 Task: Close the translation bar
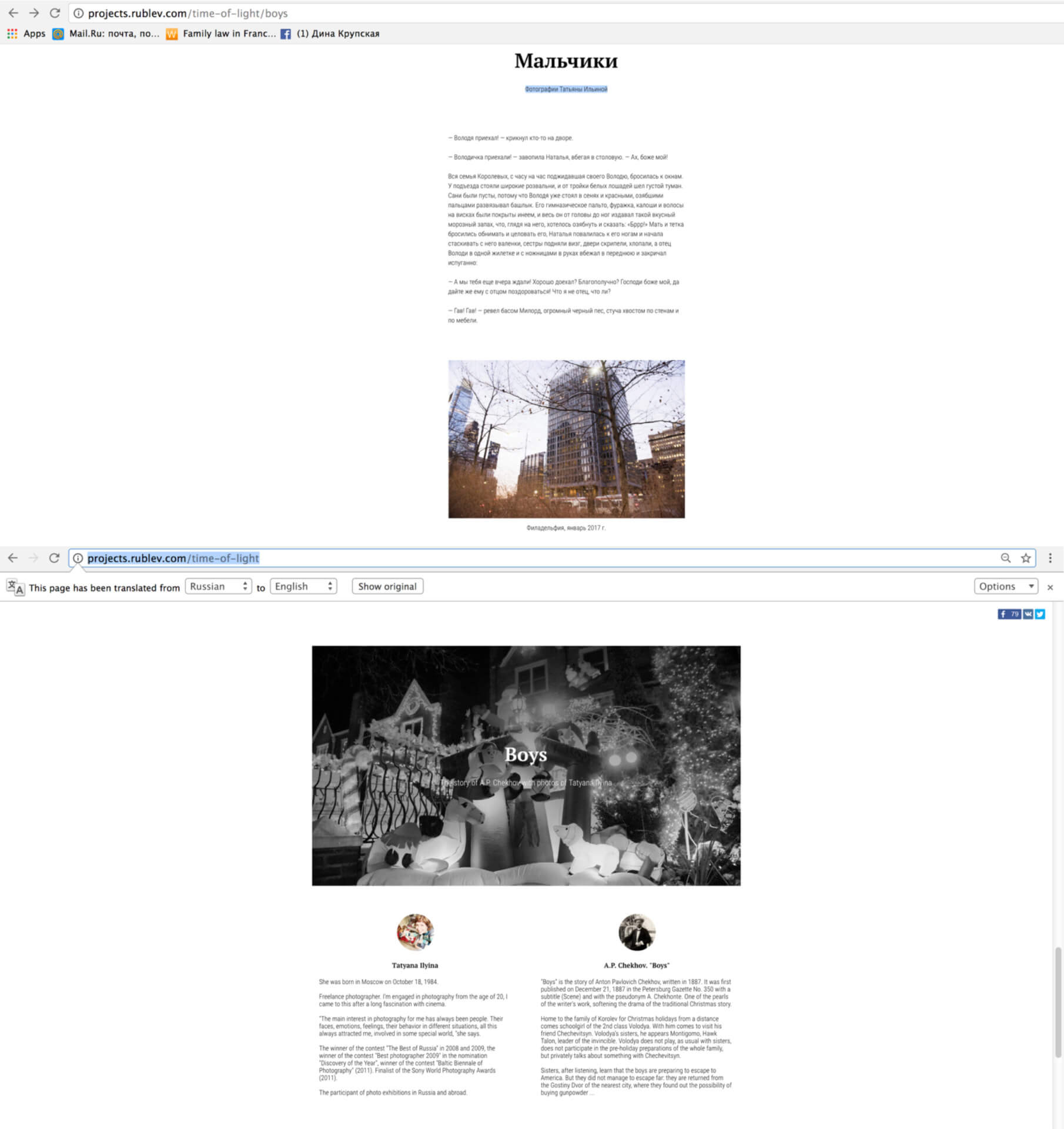pos(1050,587)
